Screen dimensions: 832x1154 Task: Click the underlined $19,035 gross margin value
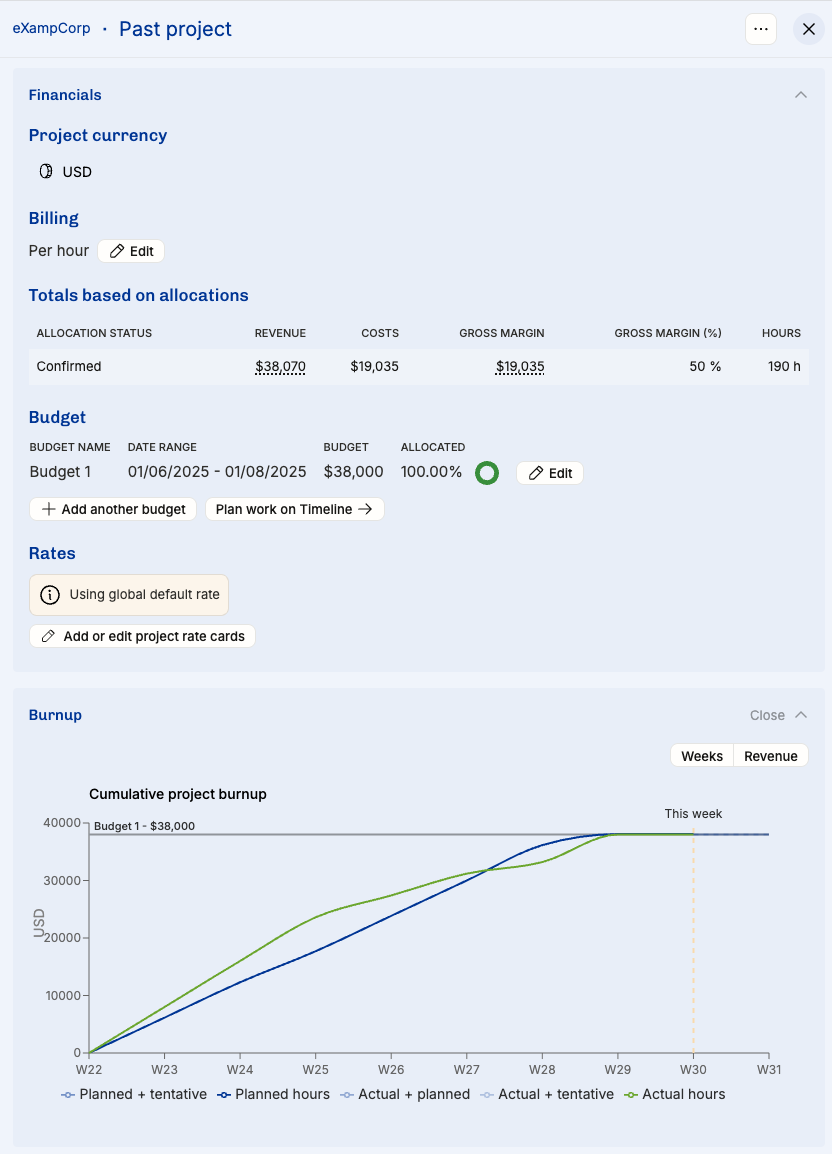point(520,367)
